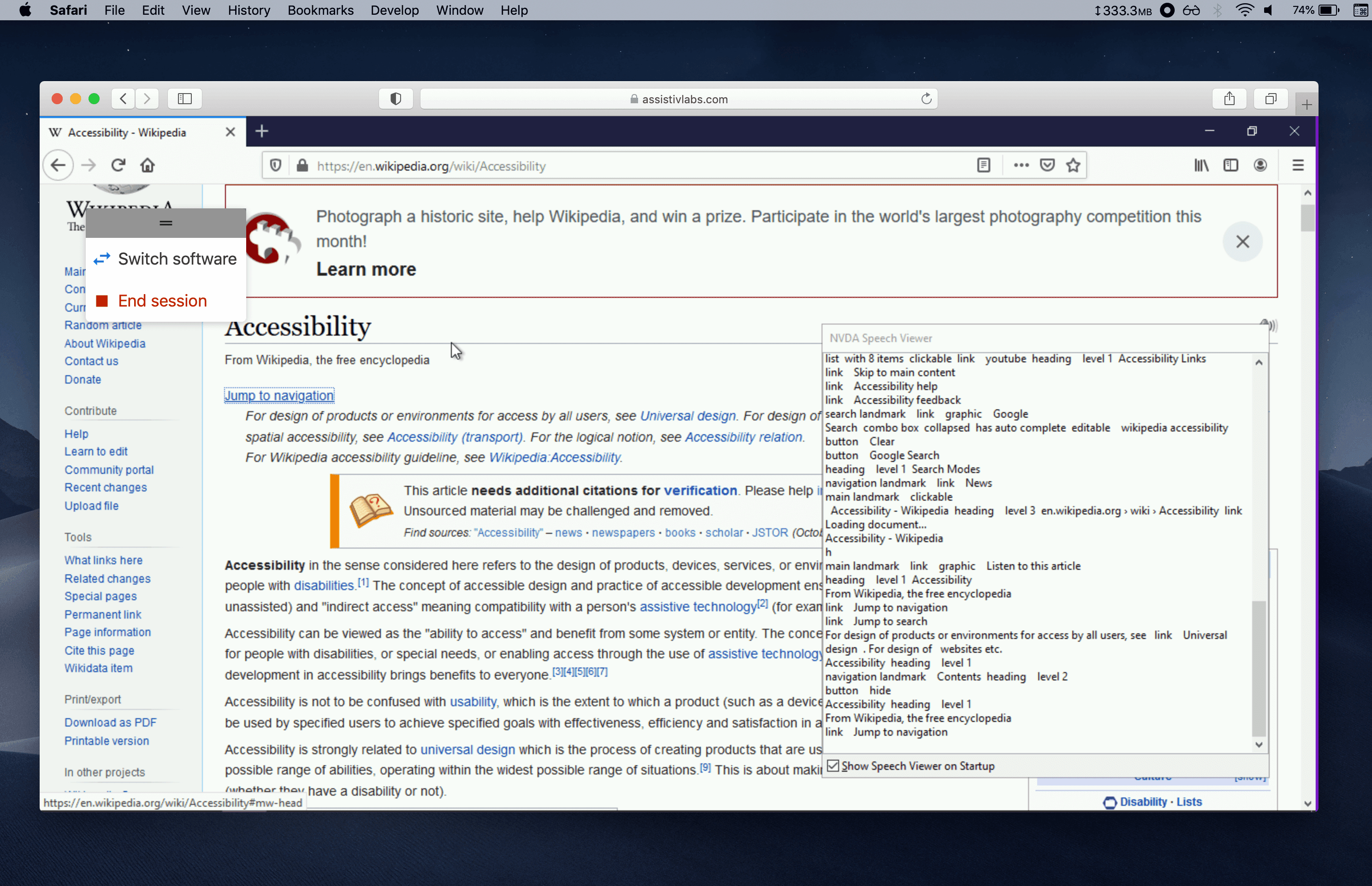Viewport: 1372px width, 886px height.
Task: Click the Donate sidebar link
Action: tap(83, 380)
